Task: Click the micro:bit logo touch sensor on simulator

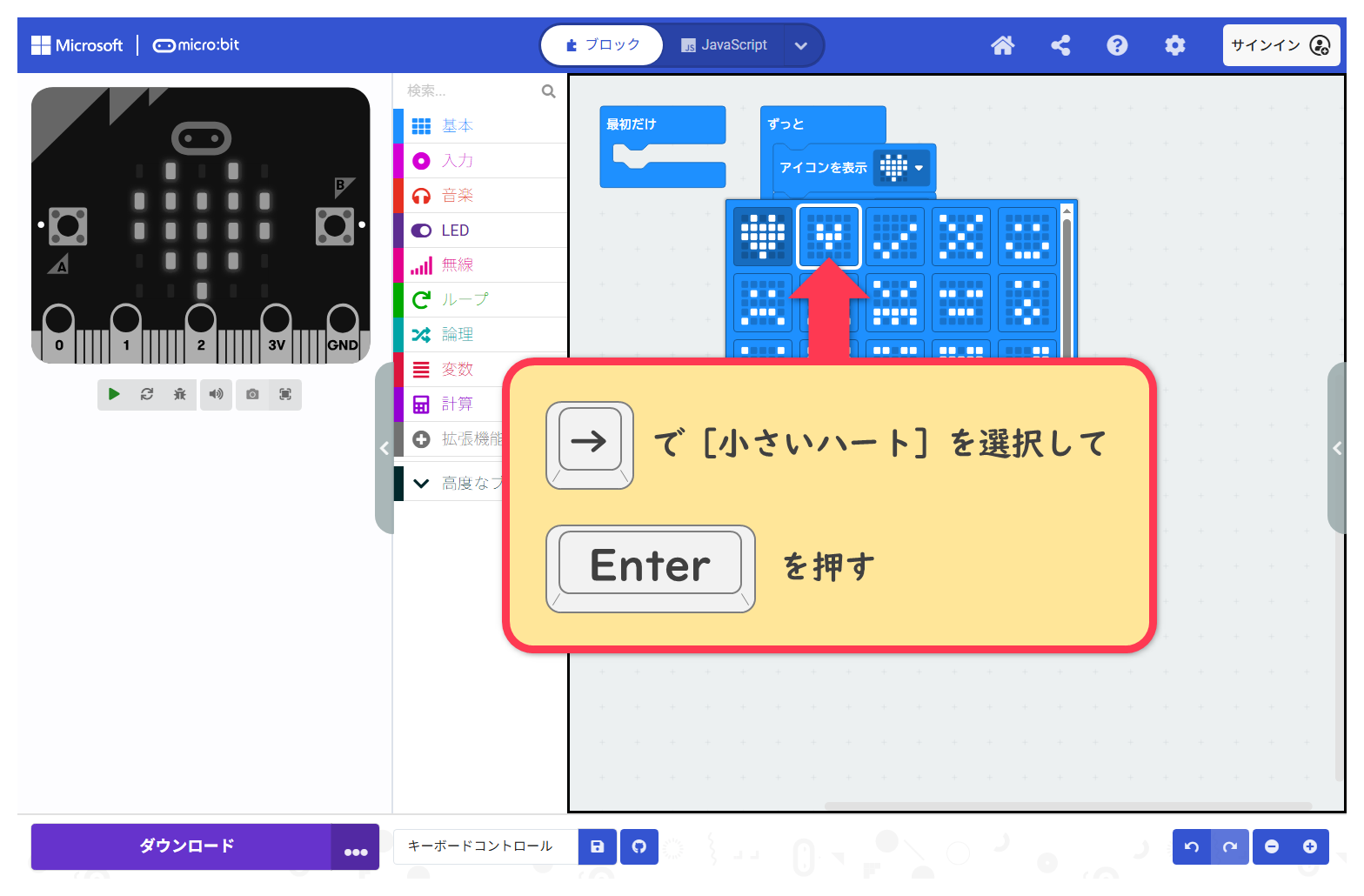Action: point(202,137)
